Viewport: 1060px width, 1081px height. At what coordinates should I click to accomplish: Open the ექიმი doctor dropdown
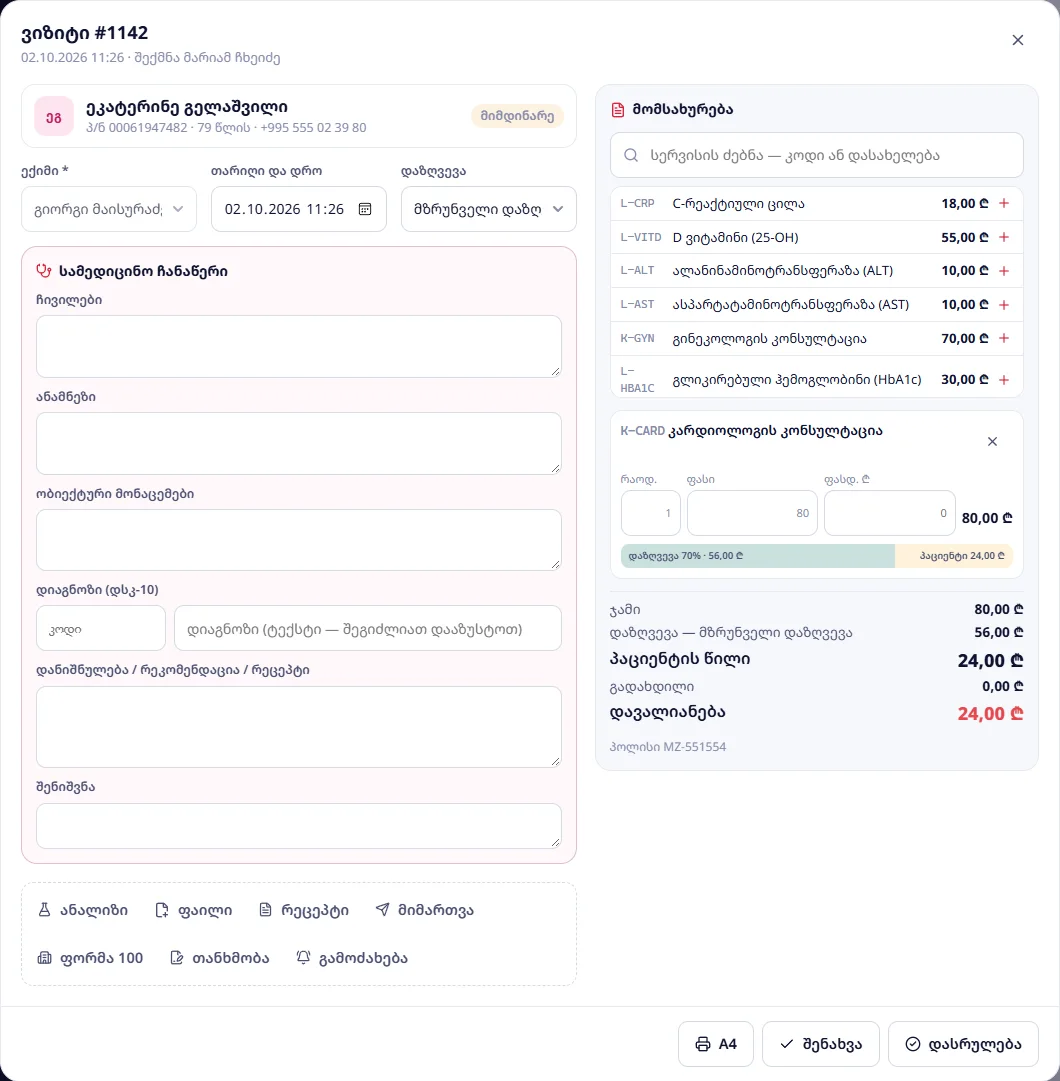(109, 209)
